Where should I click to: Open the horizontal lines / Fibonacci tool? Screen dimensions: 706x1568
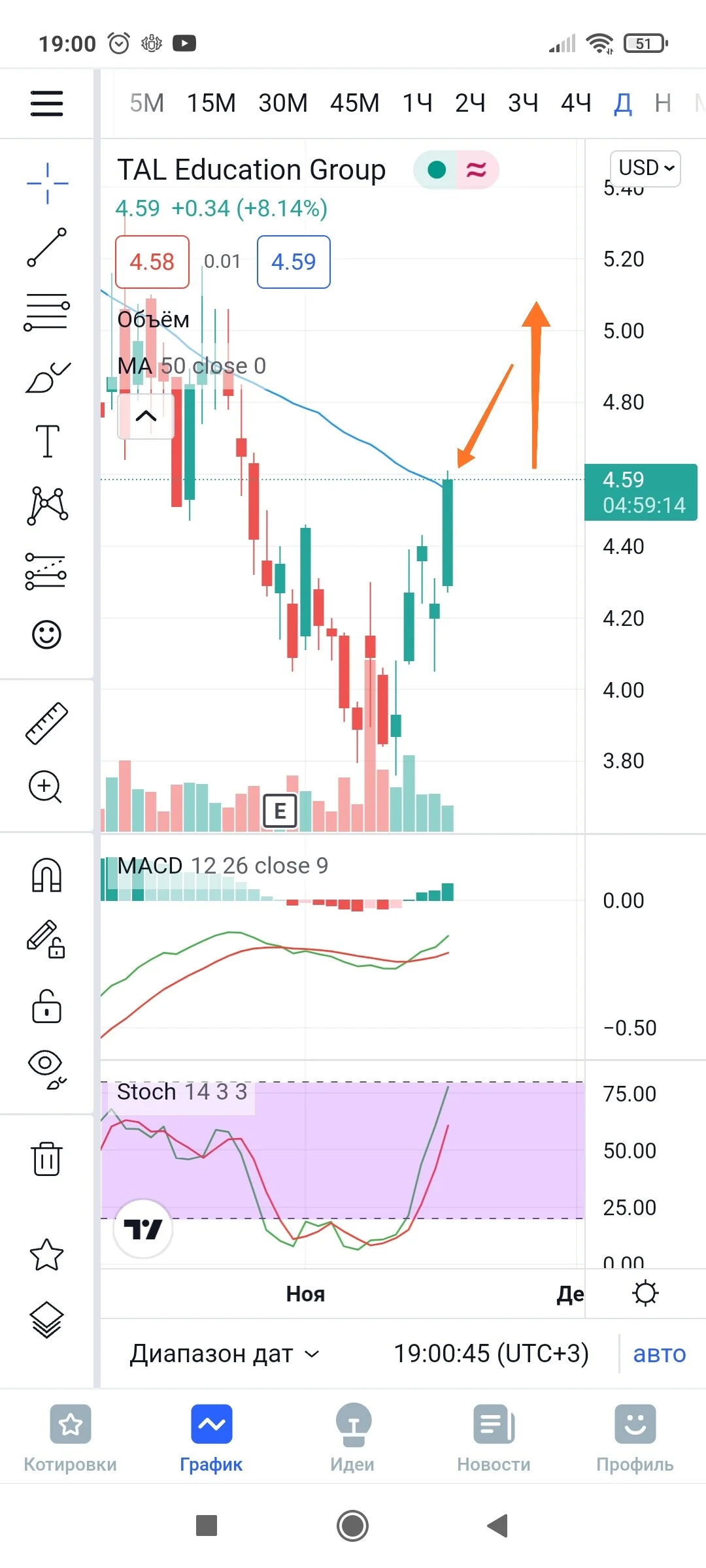47,312
